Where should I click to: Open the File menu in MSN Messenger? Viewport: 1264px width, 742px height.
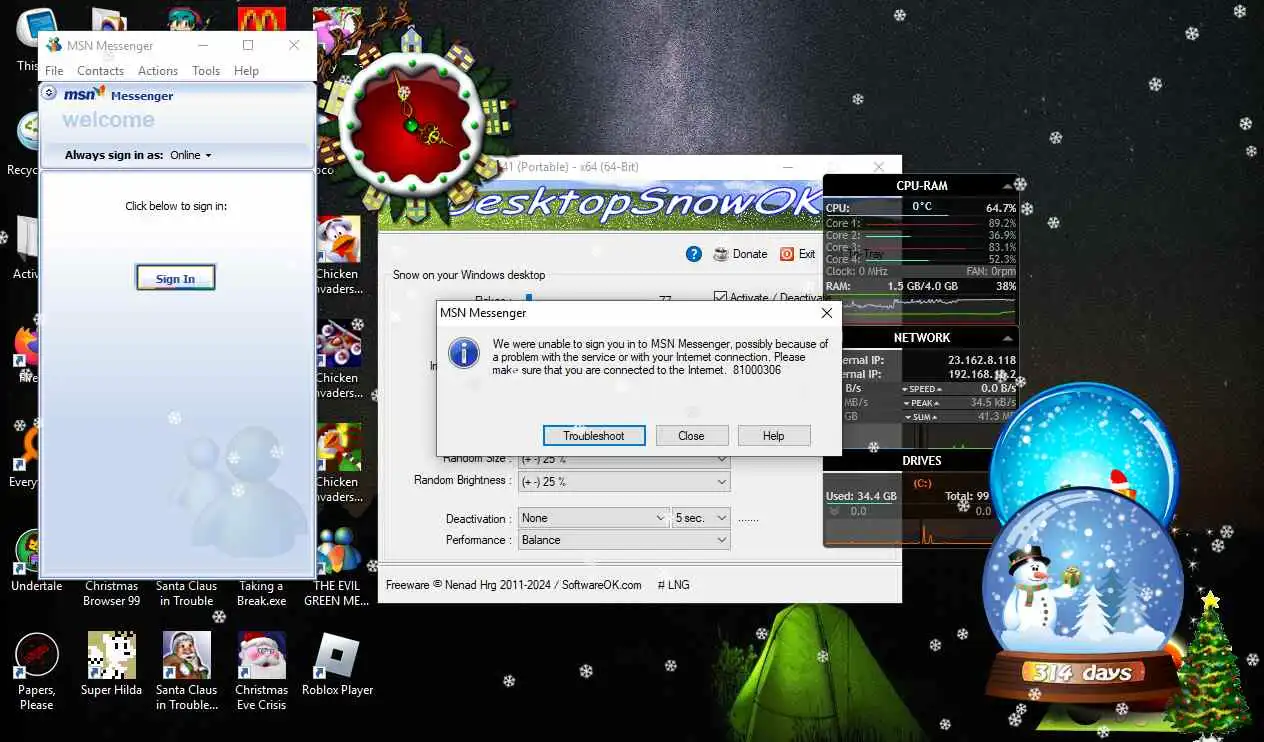54,71
